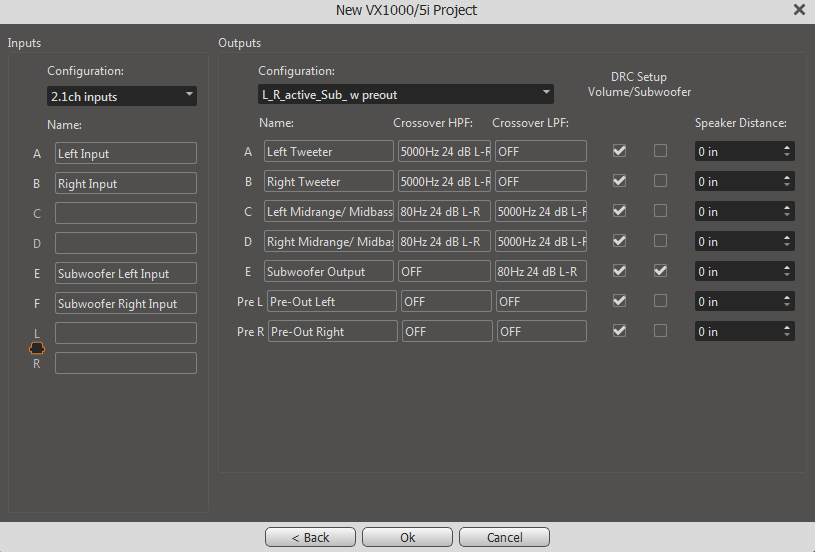Enable Subwoofer checkbox for Pre-Out Left
815x552 pixels.
(660, 301)
